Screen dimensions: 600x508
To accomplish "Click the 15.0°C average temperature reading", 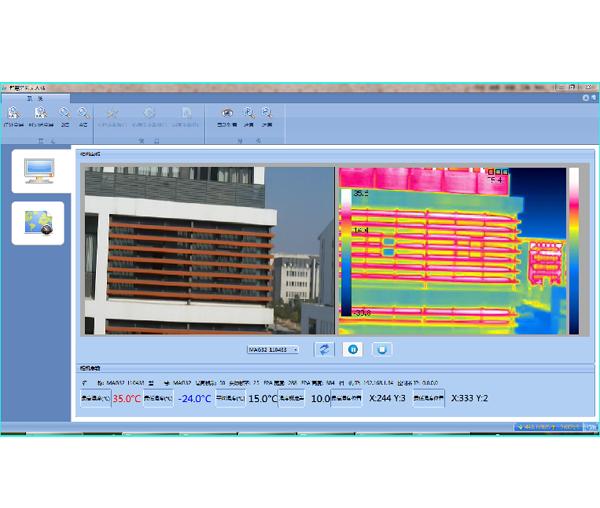I will tap(263, 399).
